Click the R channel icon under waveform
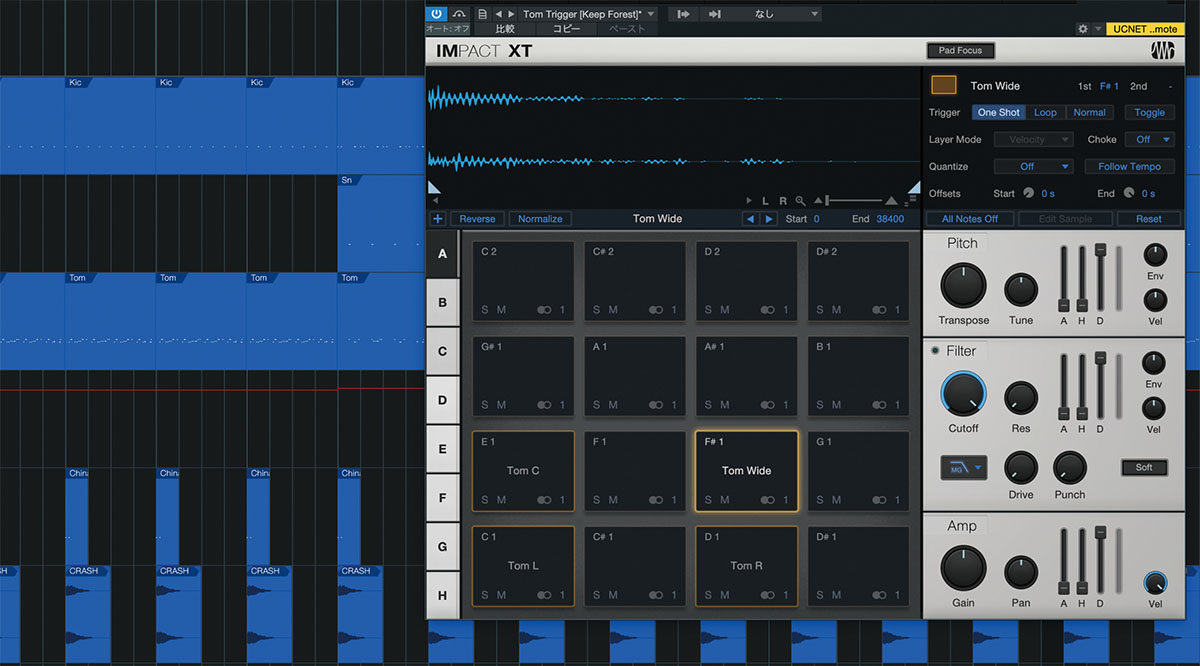1200x666 pixels. click(783, 201)
